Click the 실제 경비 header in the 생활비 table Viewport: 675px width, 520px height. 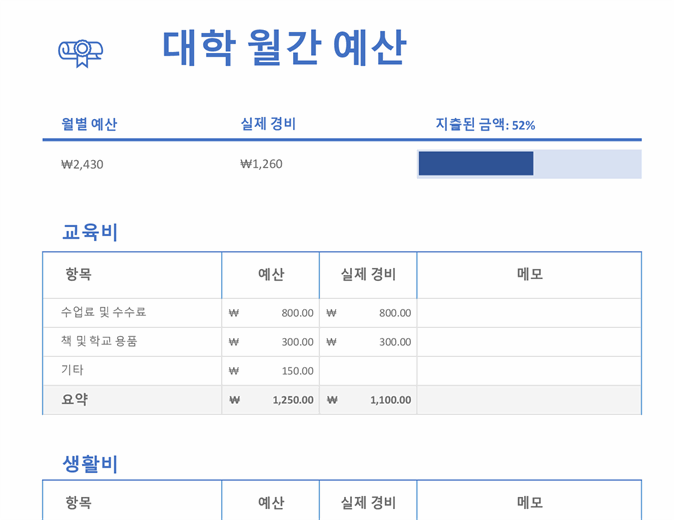pos(368,502)
